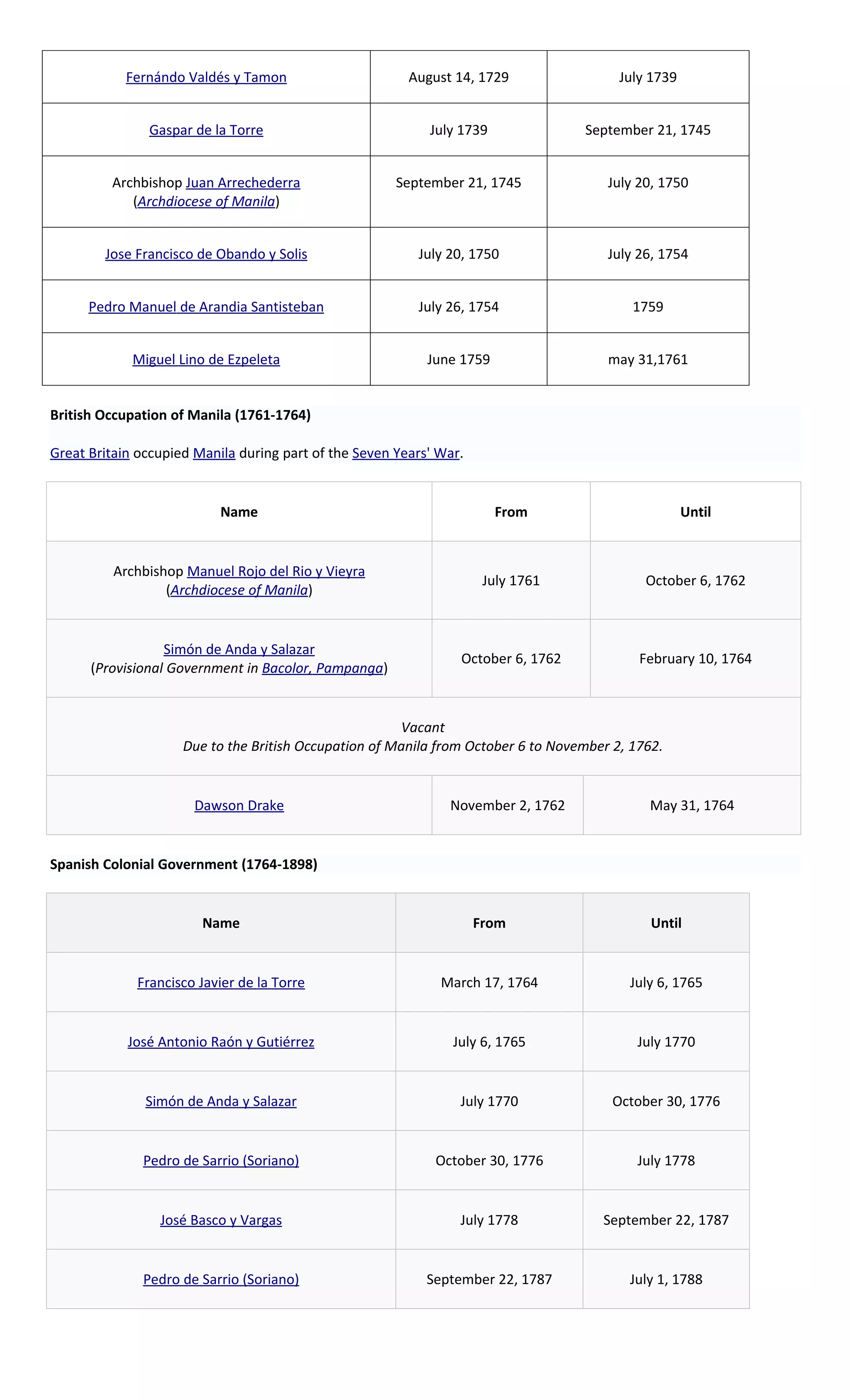Screen dimensions: 850x1400
Task: Open Pedro Manuel de Arandia Santisteban link
Action: point(206,307)
